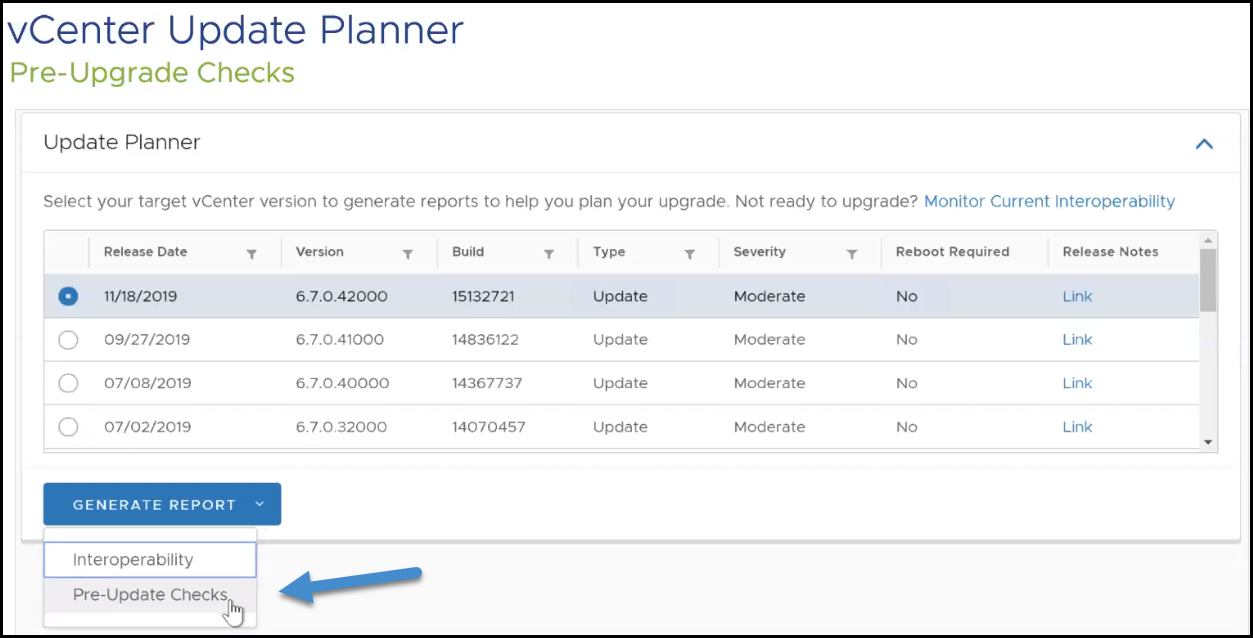Select Pre-Update Checks menu option
The width and height of the screenshot is (1253, 638).
(150, 595)
